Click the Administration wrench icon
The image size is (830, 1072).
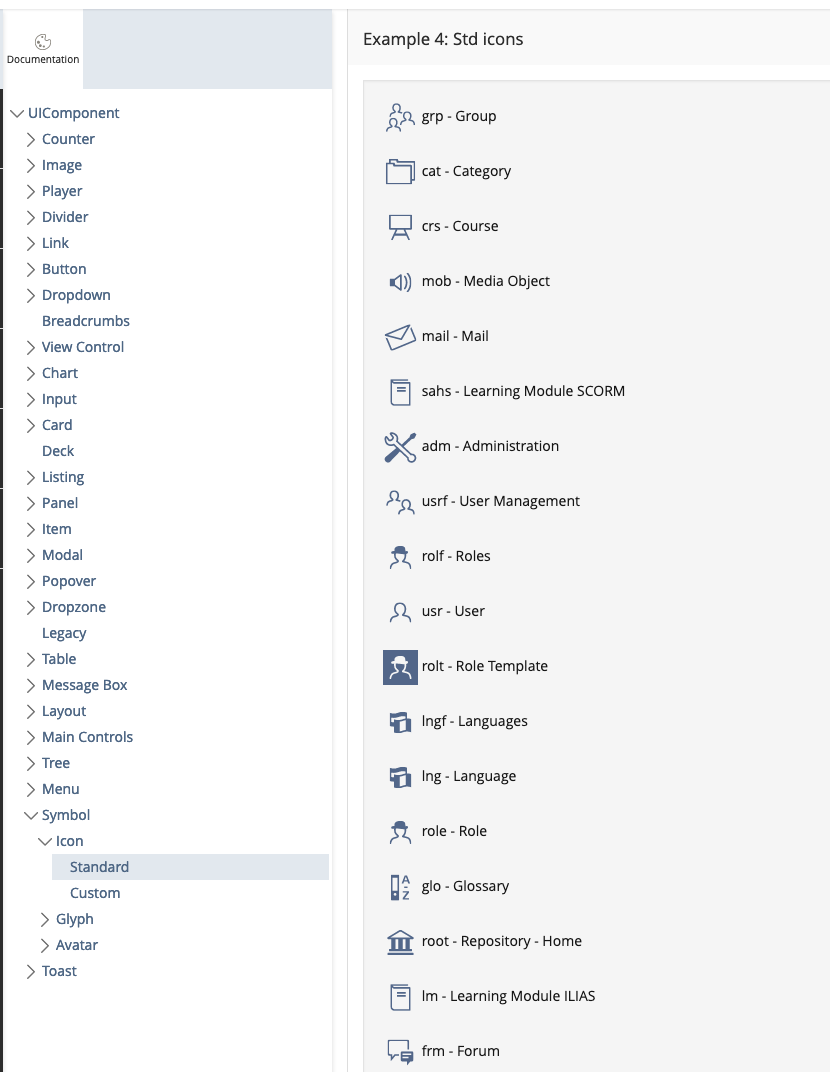point(400,447)
